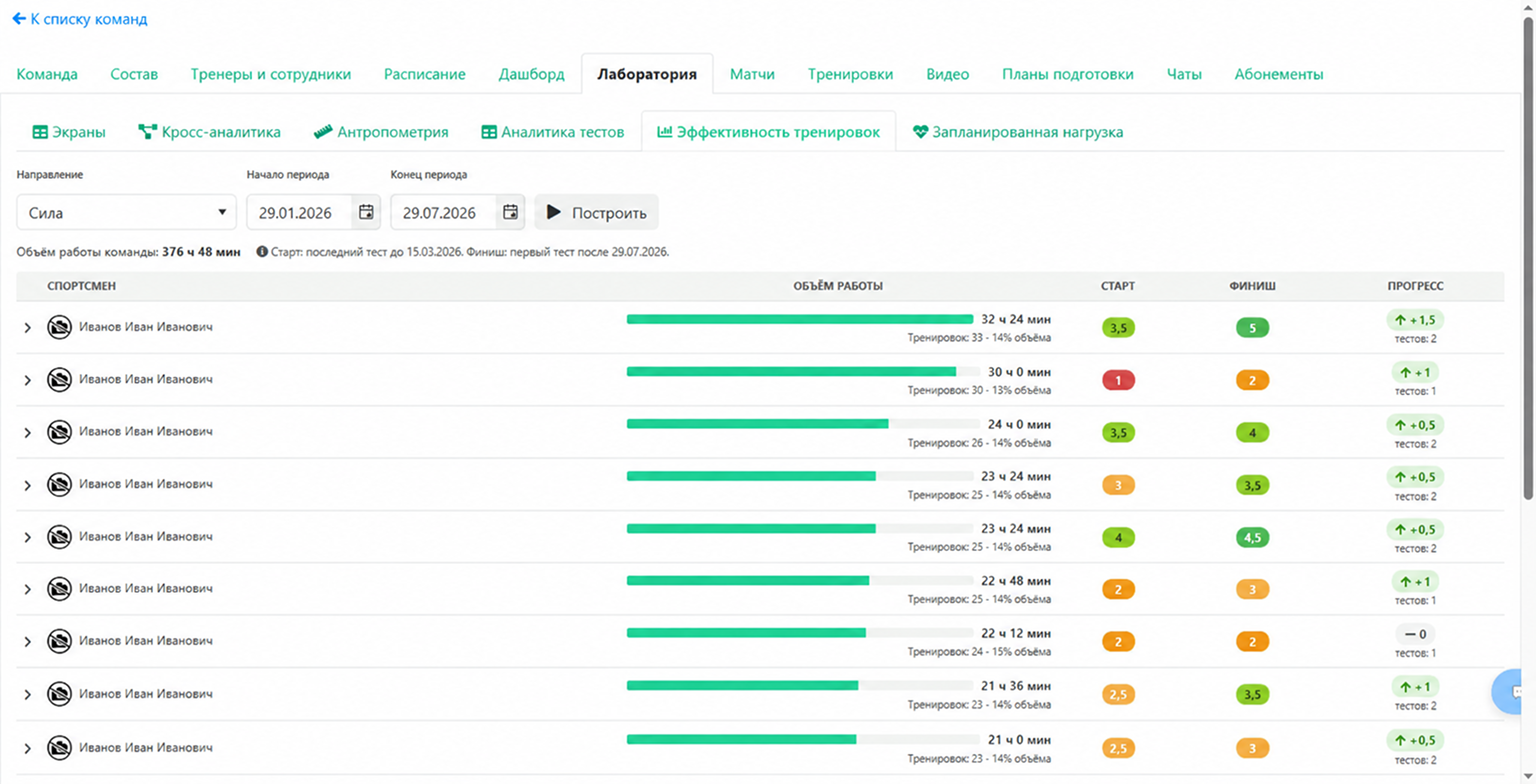The width and height of the screenshot is (1536, 784).
Task: Click the Построить button
Action: pyautogui.click(x=597, y=212)
